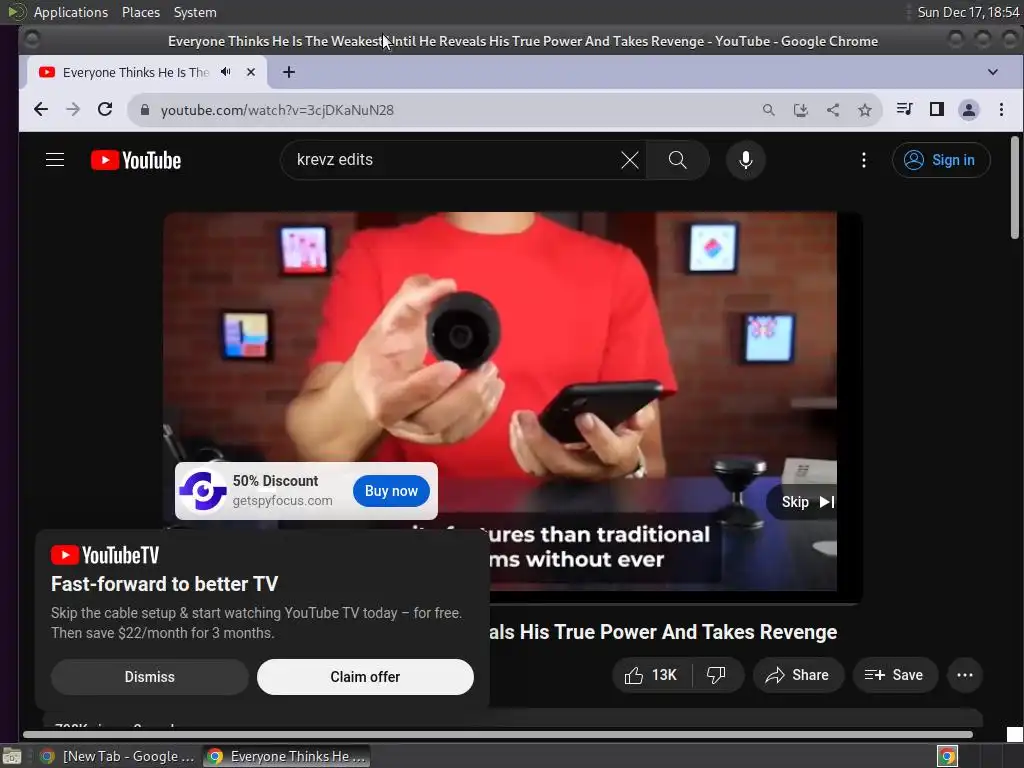The height and width of the screenshot is (768, 1024).
Task: Open the Applications menu
Action: point(71,12)
